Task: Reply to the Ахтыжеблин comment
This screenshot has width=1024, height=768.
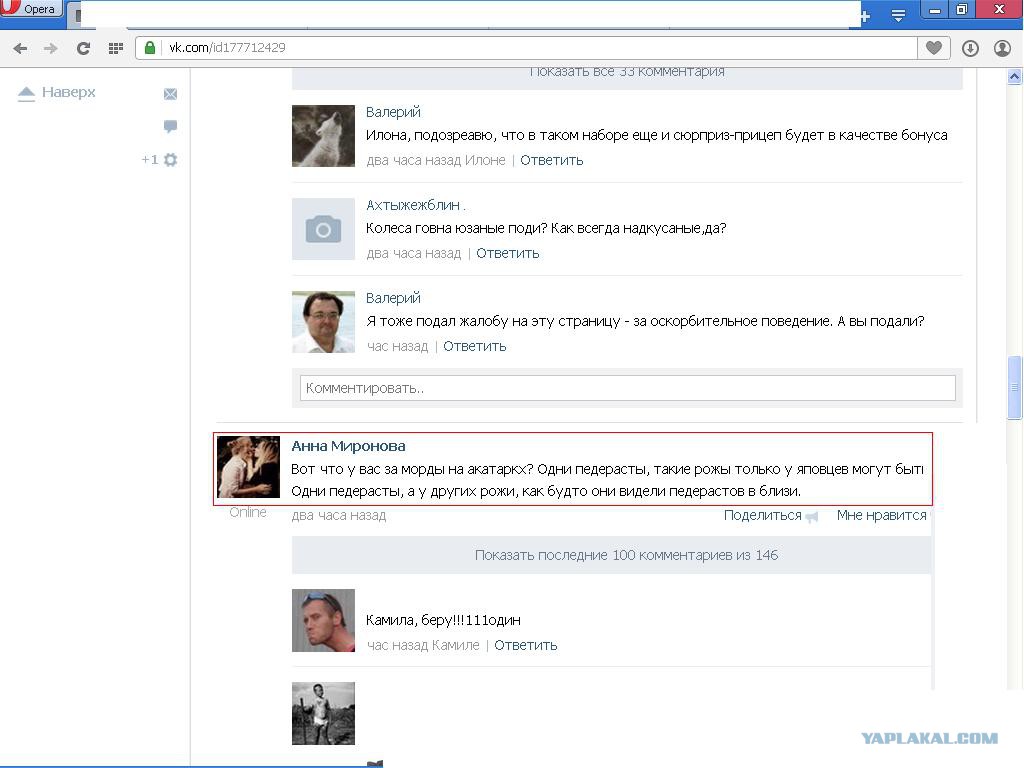Action: coord(507,253)
